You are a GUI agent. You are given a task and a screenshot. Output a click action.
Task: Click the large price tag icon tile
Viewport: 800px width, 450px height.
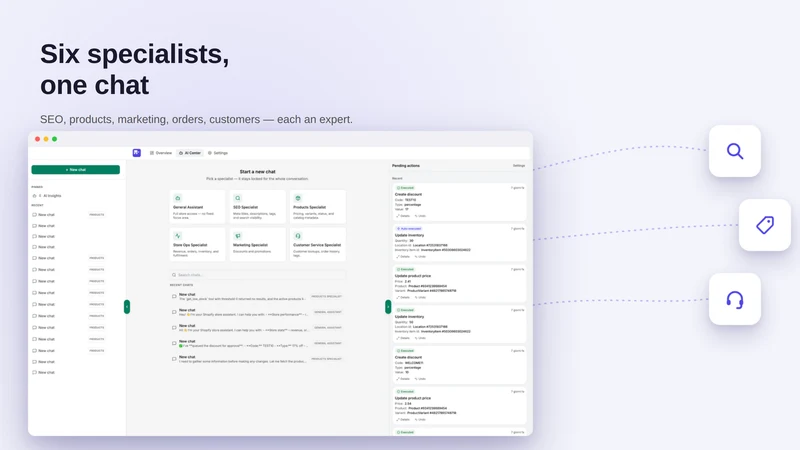coord(765,225)
